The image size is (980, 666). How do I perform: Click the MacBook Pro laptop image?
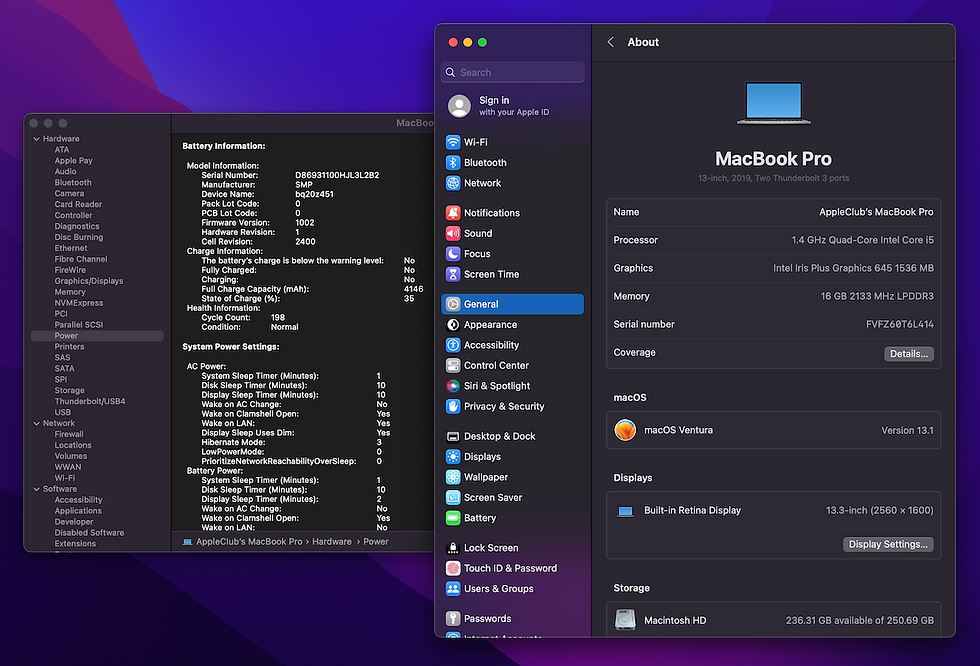[x=774, y=103]
